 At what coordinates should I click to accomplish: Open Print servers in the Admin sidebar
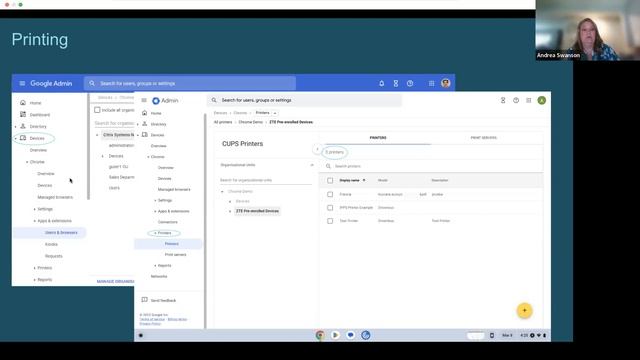pyautogui.click(x=176, y=254)
